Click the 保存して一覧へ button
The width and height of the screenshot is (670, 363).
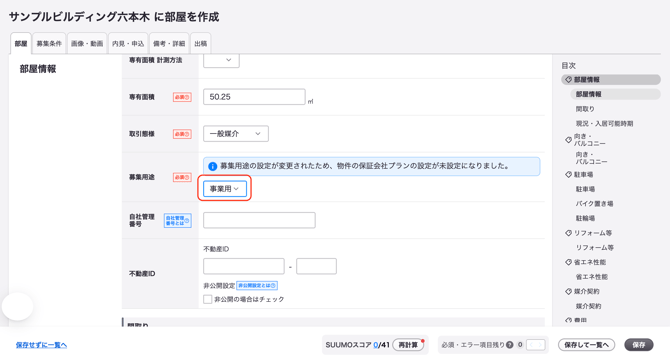click(586, 345)
